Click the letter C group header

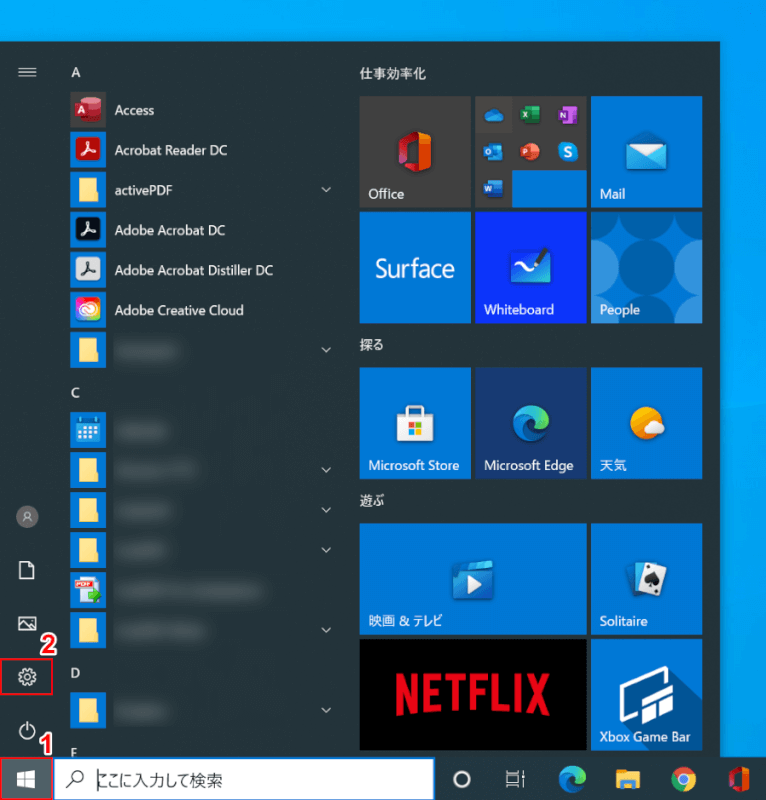coord(76,393)
